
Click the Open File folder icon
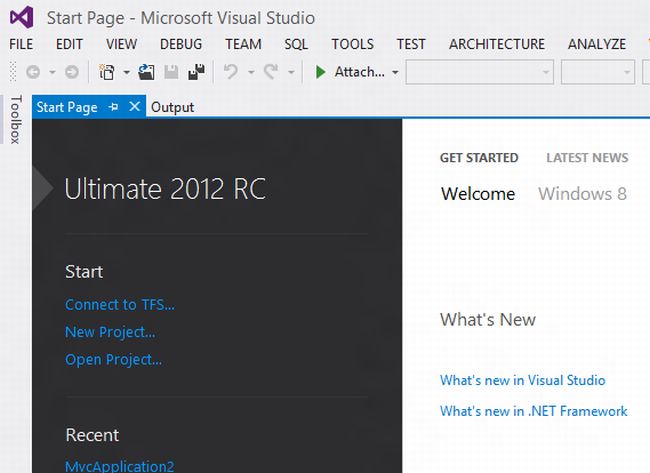146,72
